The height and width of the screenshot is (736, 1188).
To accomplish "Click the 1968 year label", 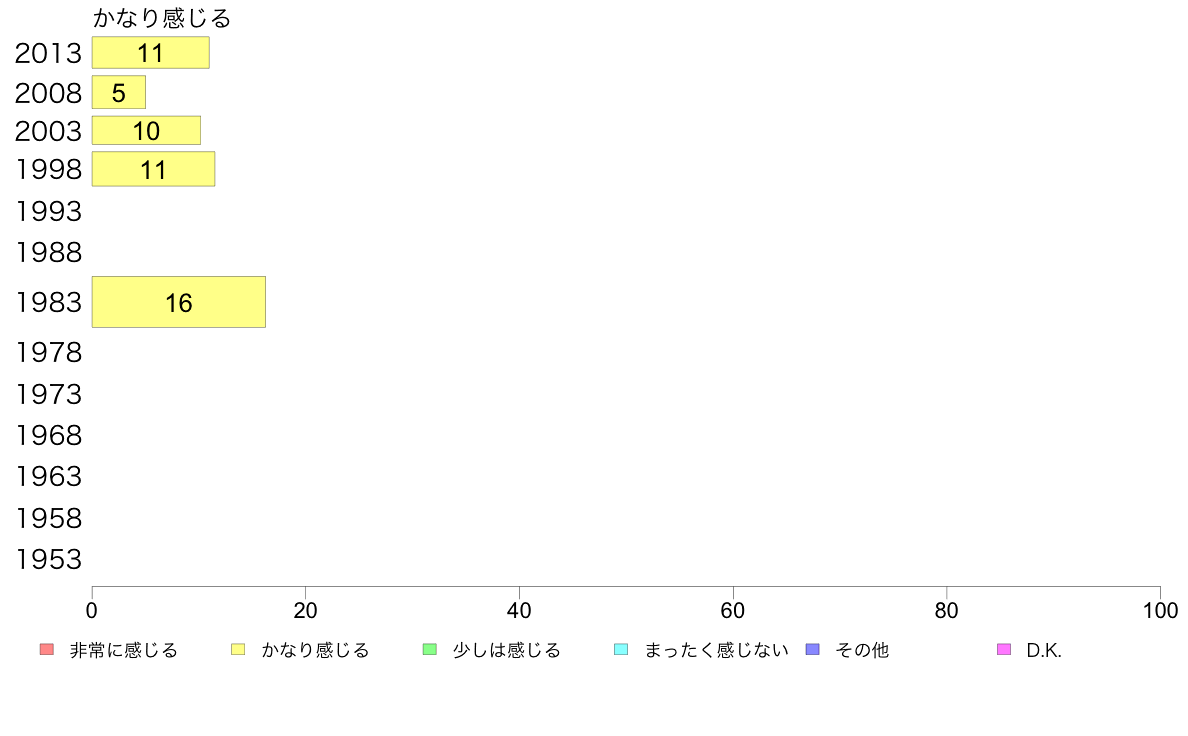I will click(x=48, y=436).
